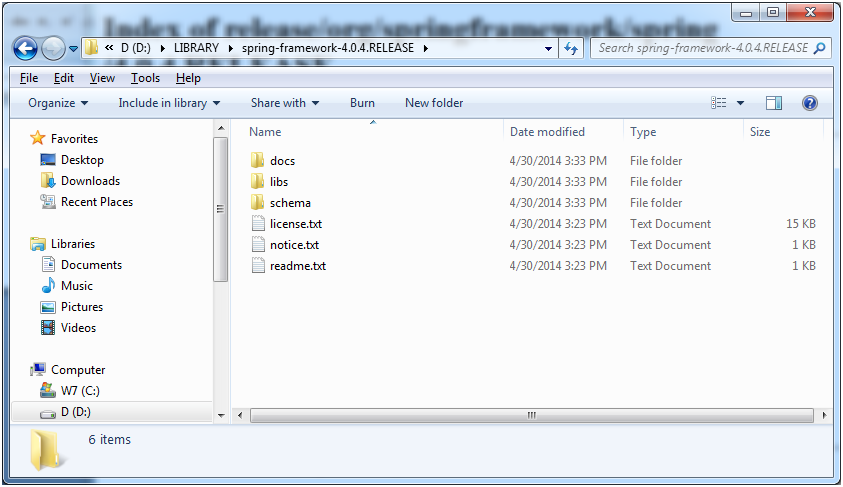Click the blue Help icon
Screen dimensions: 843x487
810,103
